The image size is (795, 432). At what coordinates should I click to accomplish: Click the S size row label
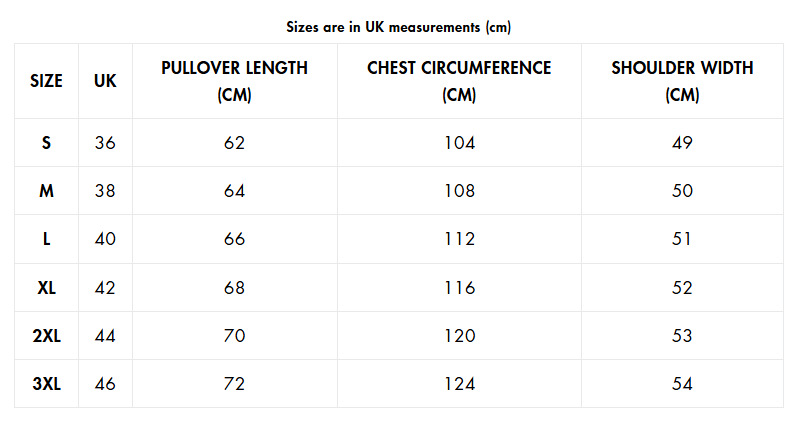tap(46, 143)
